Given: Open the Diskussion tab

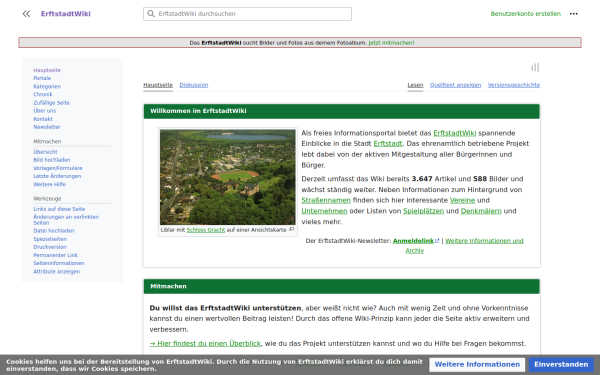Looking at the screenshot, I should [194, 85].
